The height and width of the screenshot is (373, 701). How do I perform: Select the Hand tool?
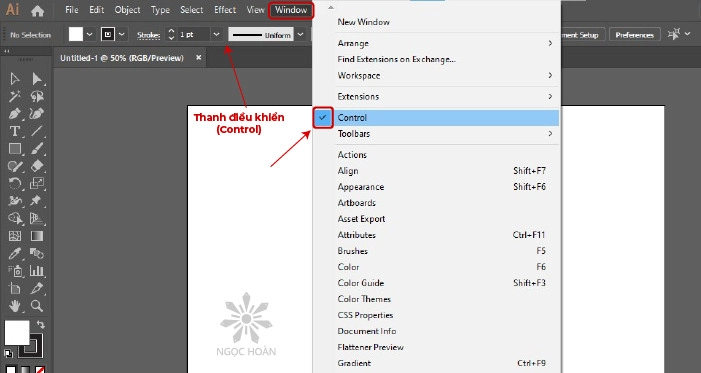point(15,306)
